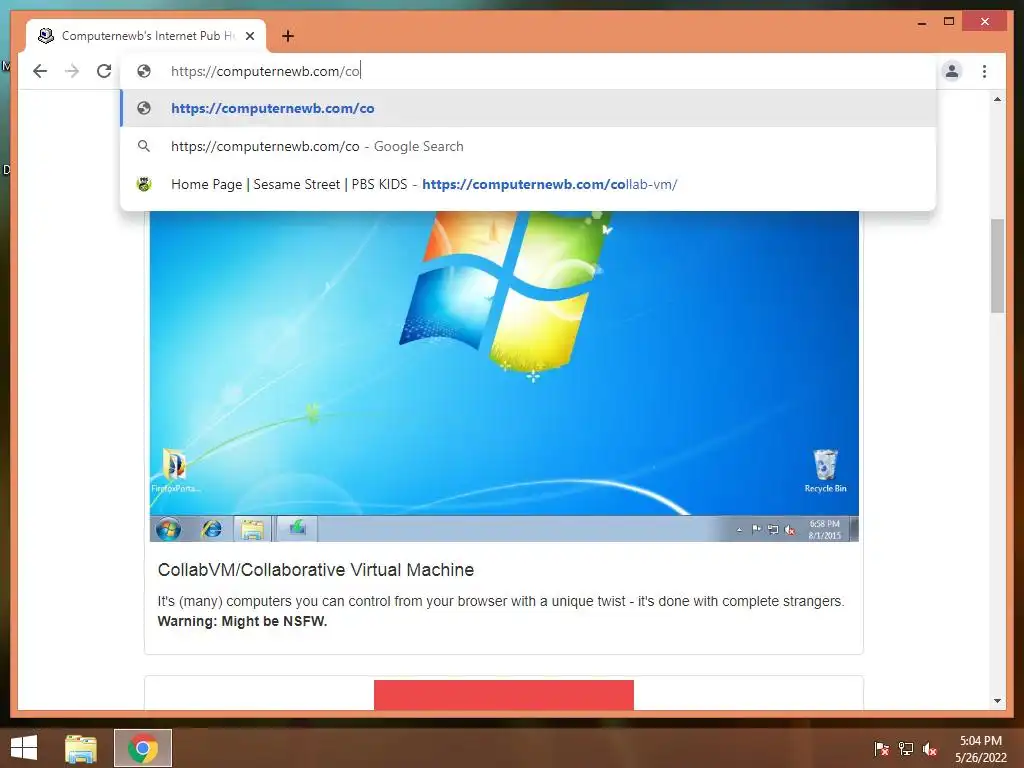The image size is (1024, 768).
Task: Click the vertical scrollbar thumb
Action: click(997, 266)
